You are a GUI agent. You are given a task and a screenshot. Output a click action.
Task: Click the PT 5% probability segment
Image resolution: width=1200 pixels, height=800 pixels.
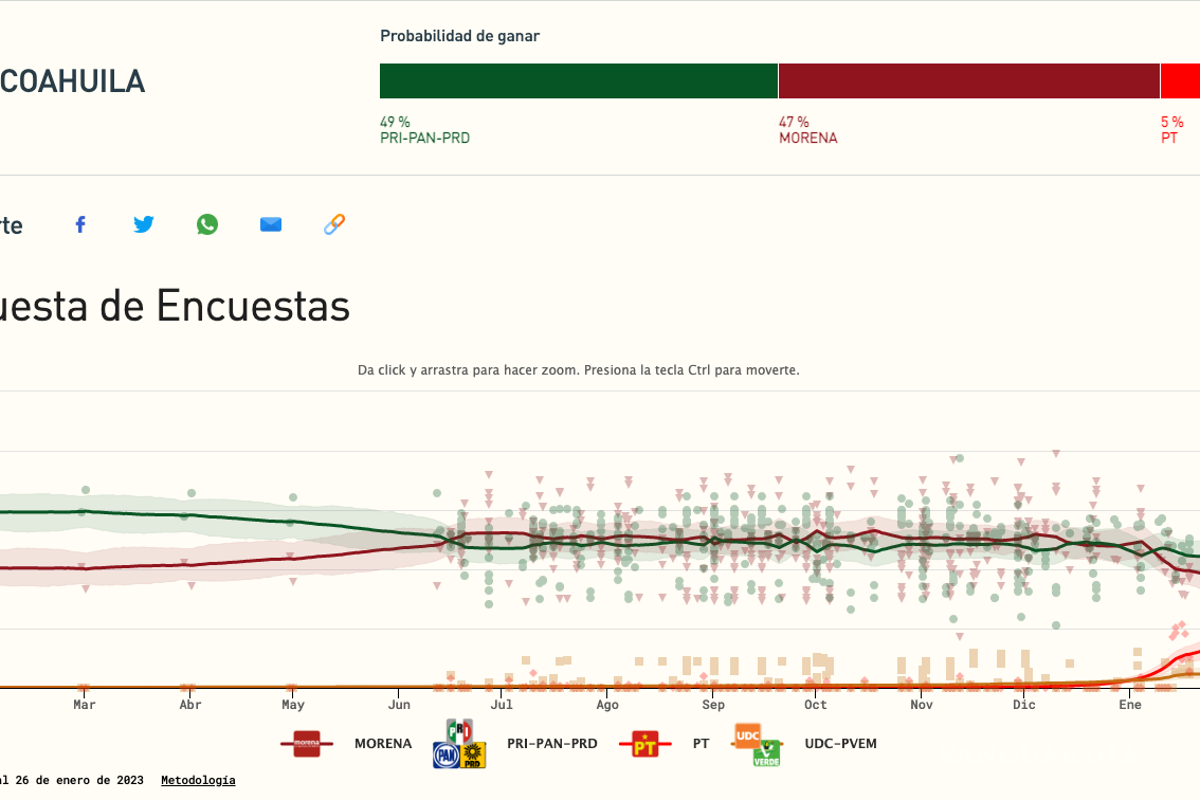pyautogui.click(x=1180, y=80)
